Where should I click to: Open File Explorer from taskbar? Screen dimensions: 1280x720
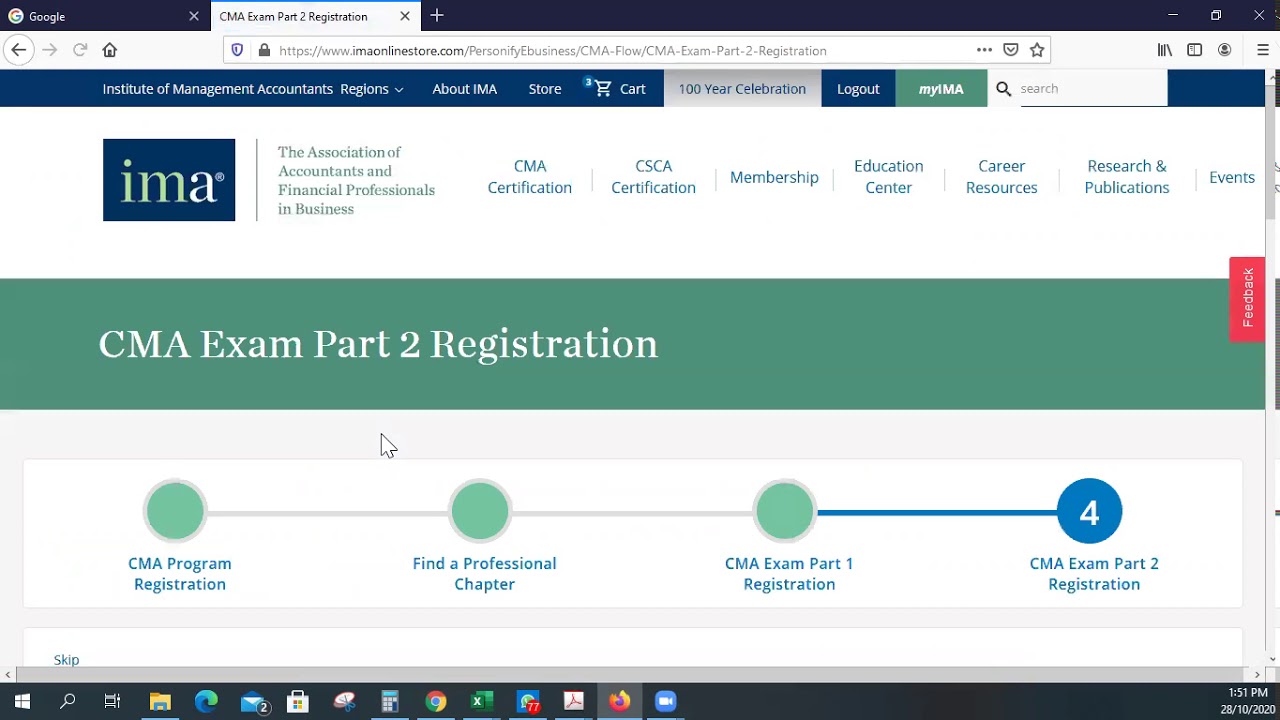point(160,701)
